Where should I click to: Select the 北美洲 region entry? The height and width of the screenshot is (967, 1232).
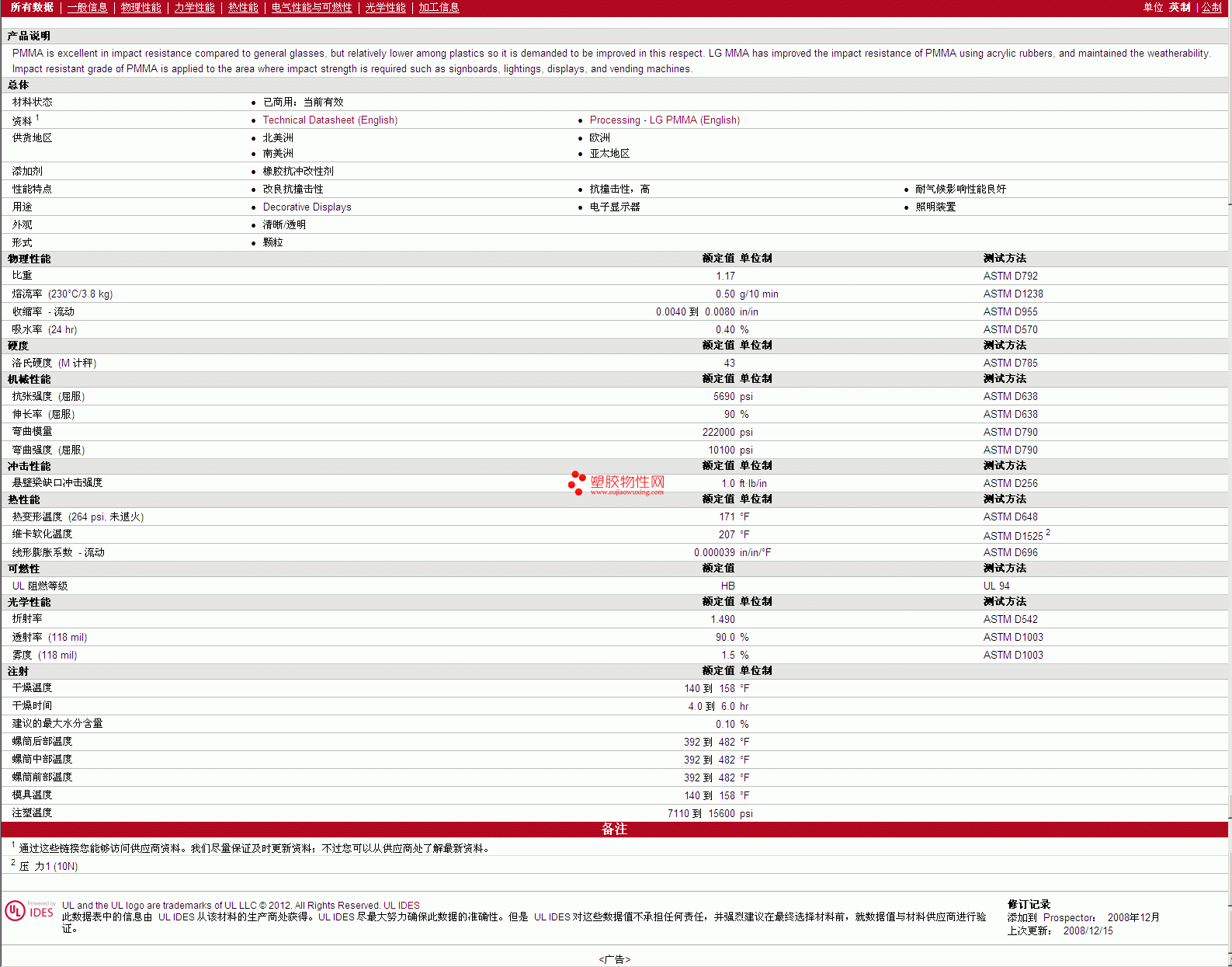tap(278, 138)
